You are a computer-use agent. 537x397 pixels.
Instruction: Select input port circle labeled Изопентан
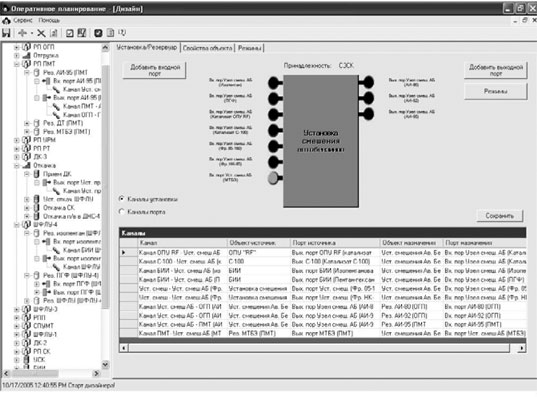[274, 83]
